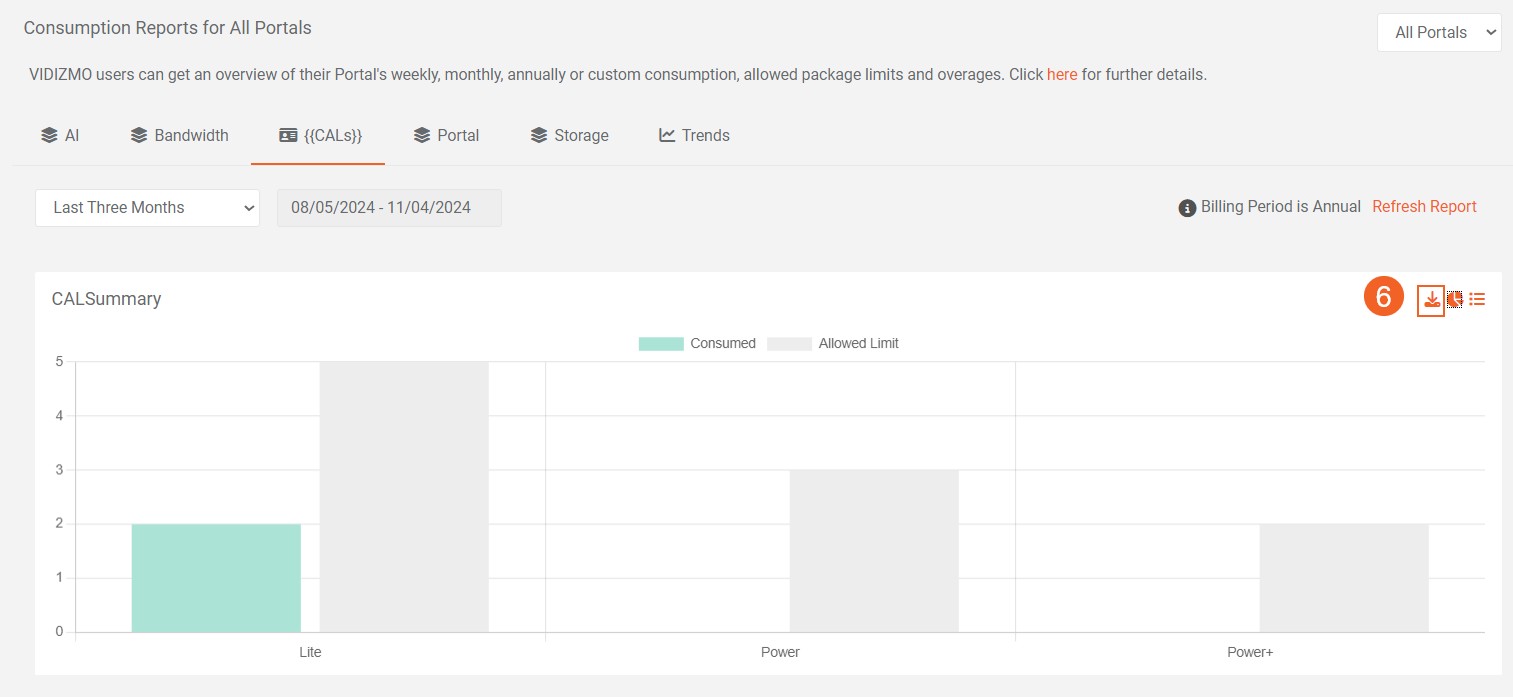This screenshot has height=697, width=1513.
Task: Click the billing period info icon
Action: pyautogui.click(x=1187, y=208)
